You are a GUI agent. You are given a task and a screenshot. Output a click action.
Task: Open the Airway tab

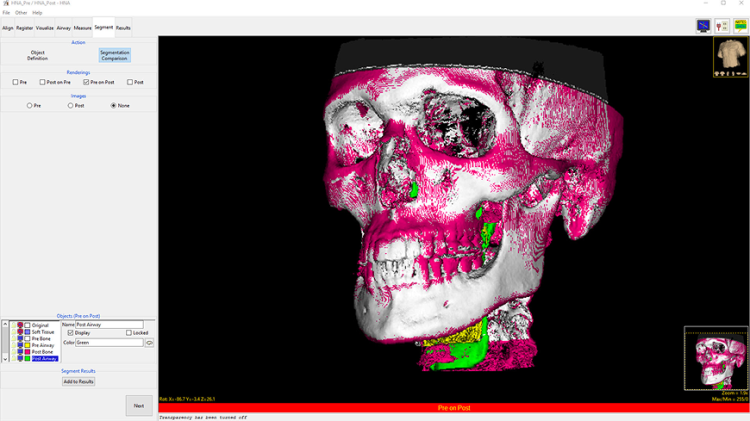tap(64, 28)
